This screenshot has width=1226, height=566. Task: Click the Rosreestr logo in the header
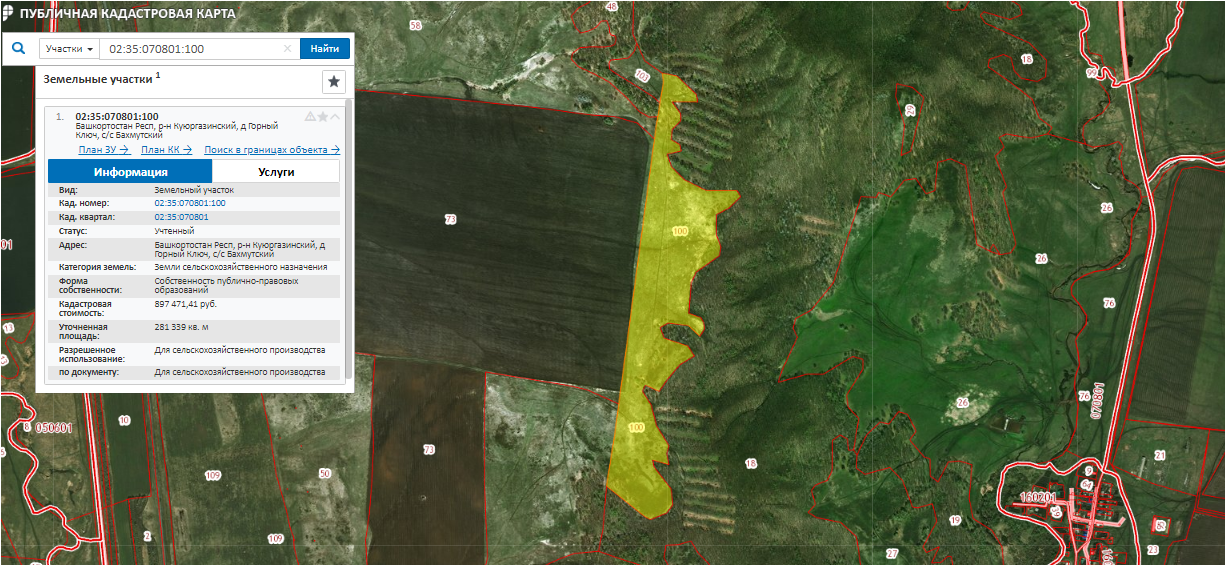[9, 14]
